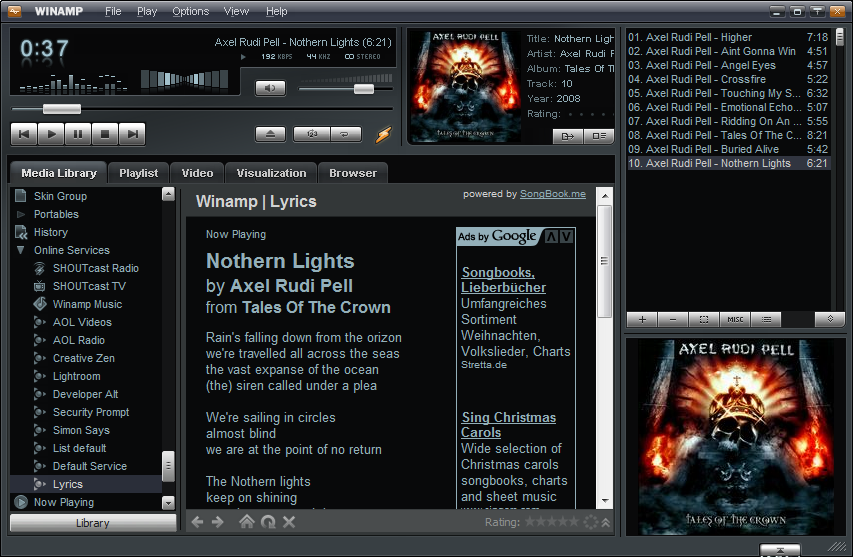
Task: Switch to the Playlist tab
Action: [x=139, y=173]
